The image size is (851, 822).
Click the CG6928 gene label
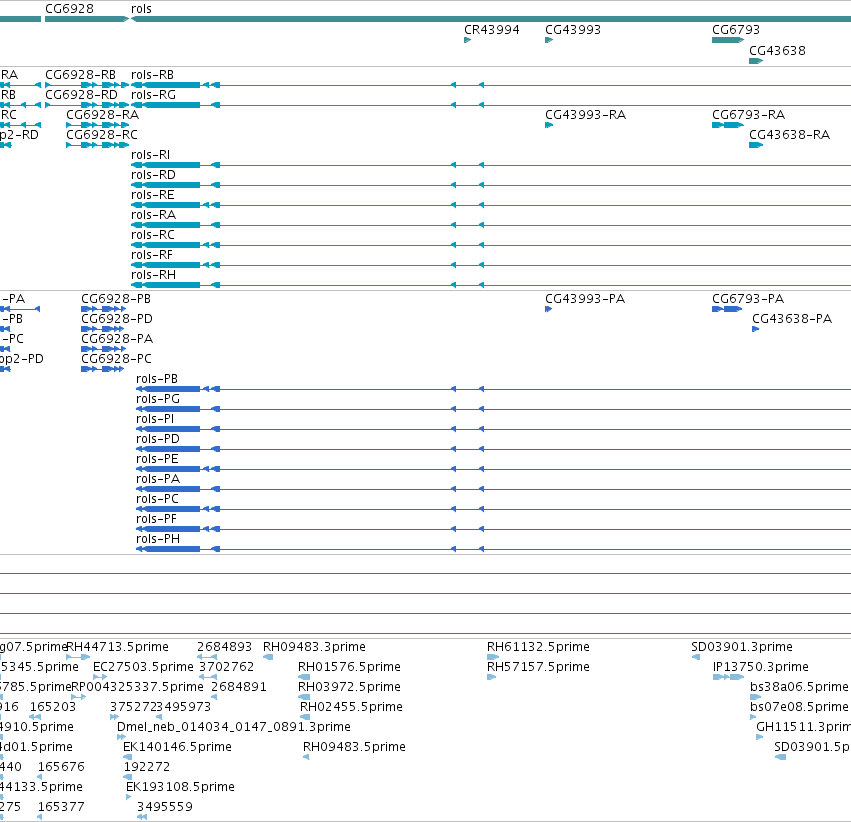tap(69, 9)
